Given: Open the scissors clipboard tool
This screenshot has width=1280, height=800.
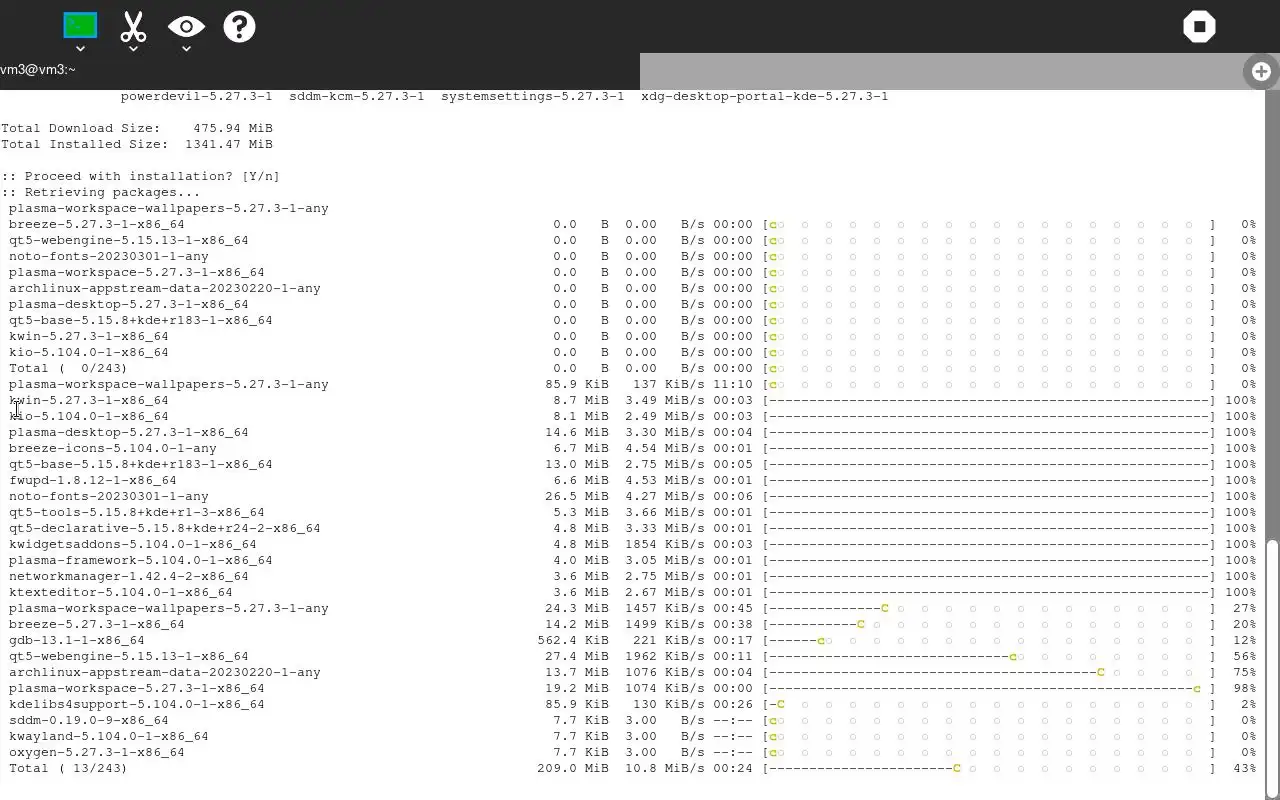Looking at the screenshot, I should click(x=133, y=26).
